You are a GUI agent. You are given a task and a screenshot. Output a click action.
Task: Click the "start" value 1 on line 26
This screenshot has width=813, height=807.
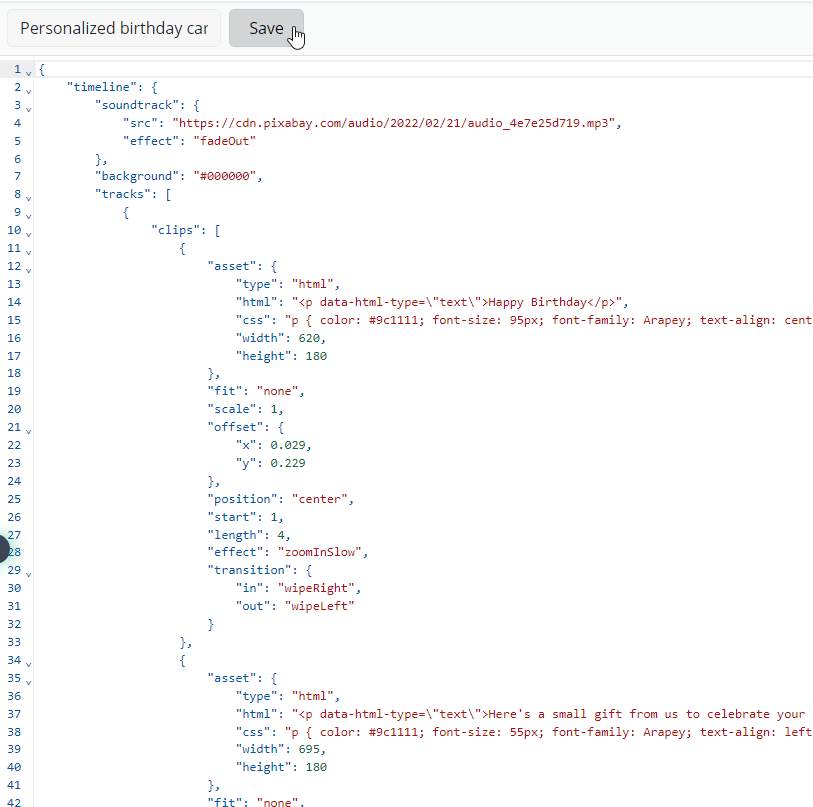(274, 517)
